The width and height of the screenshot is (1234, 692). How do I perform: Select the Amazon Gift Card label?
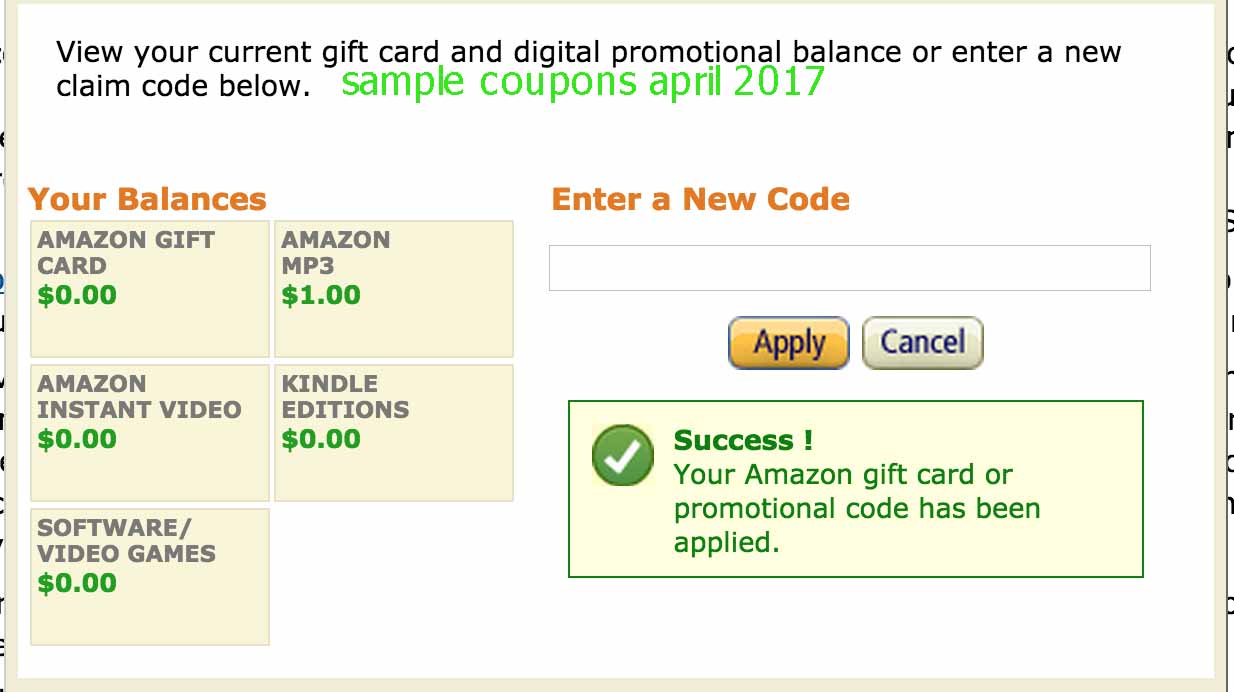126,253
